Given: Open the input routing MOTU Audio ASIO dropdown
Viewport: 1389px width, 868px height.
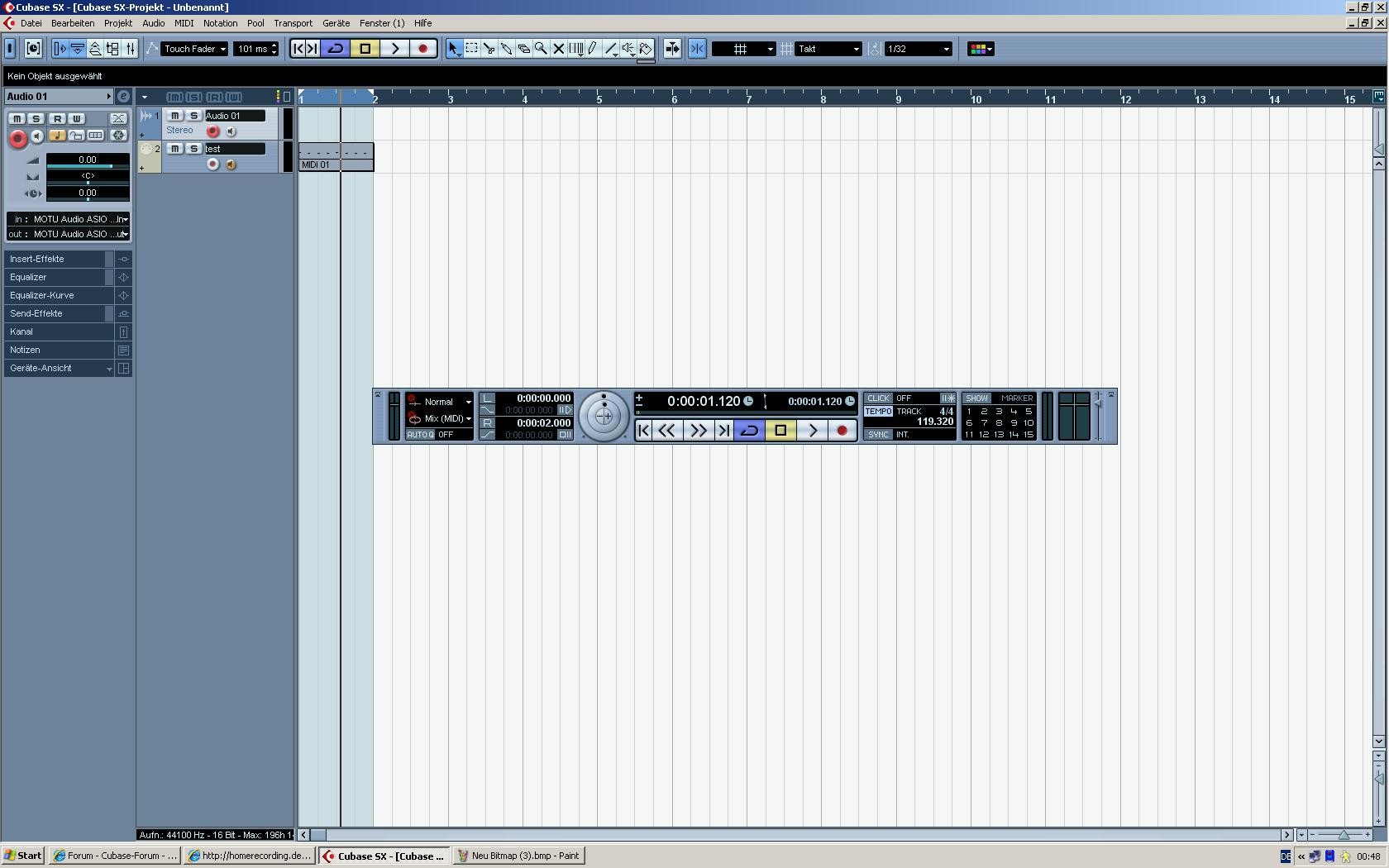Looking at the screenshot, I should (68, 219).
